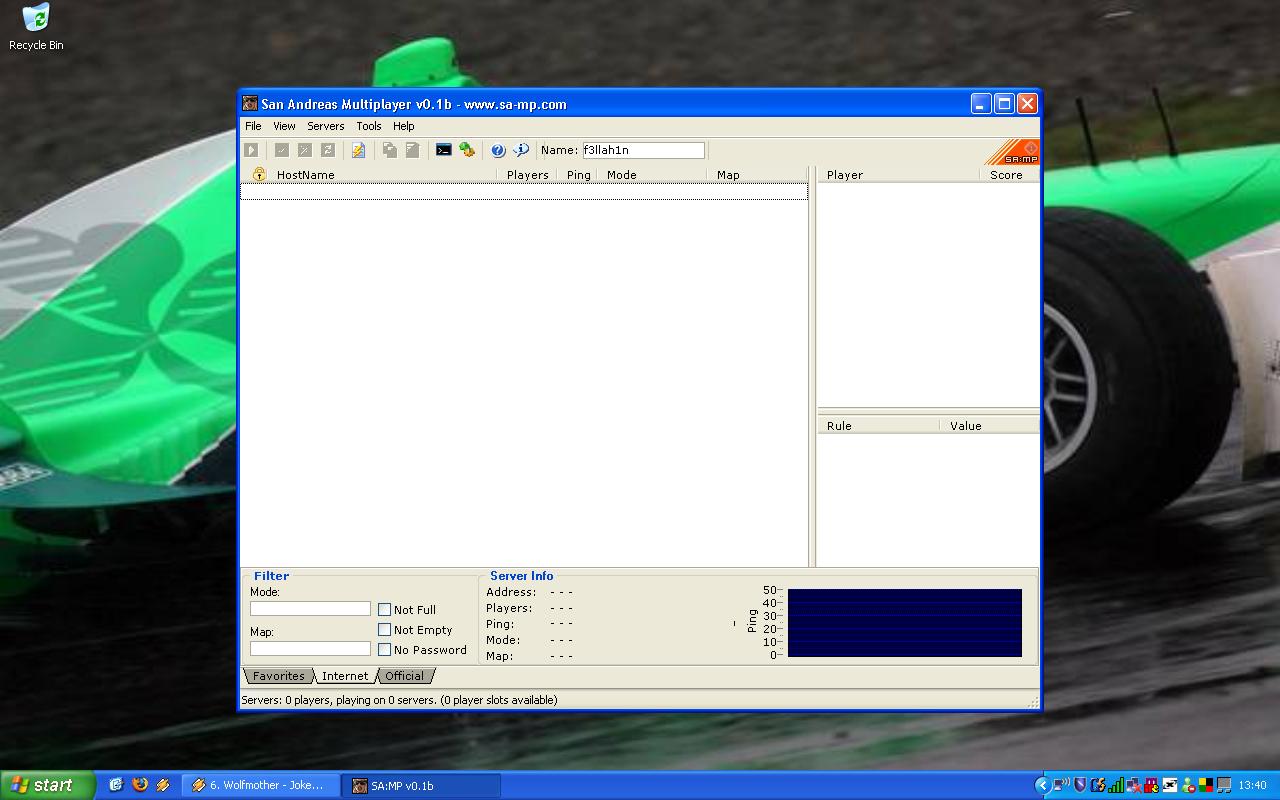Click the Windows start button
This screenshot has height=800, width=1280.
tap(47, 785)
